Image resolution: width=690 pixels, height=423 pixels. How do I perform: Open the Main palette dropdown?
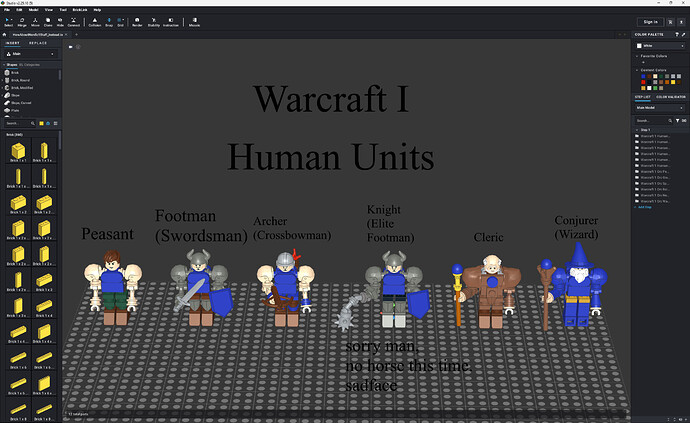pyautogui.click(x=31, y=54)
